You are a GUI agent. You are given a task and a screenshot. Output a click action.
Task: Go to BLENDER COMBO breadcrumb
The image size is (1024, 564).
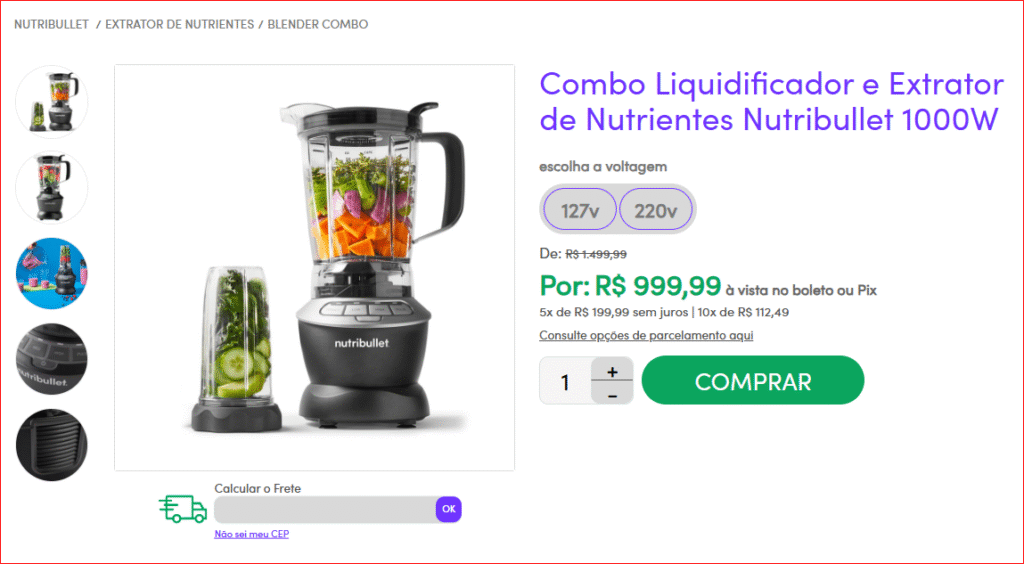click(x=318, y=24)
